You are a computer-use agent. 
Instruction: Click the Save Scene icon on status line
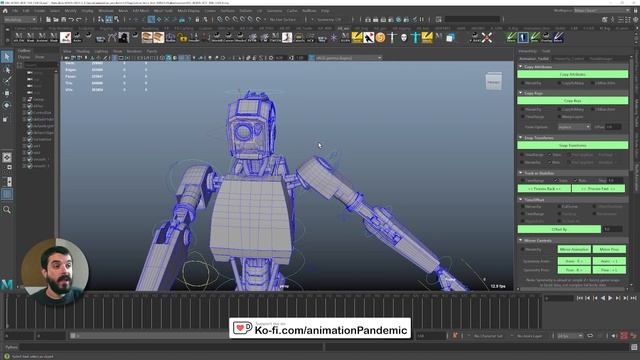click(63, 19)
